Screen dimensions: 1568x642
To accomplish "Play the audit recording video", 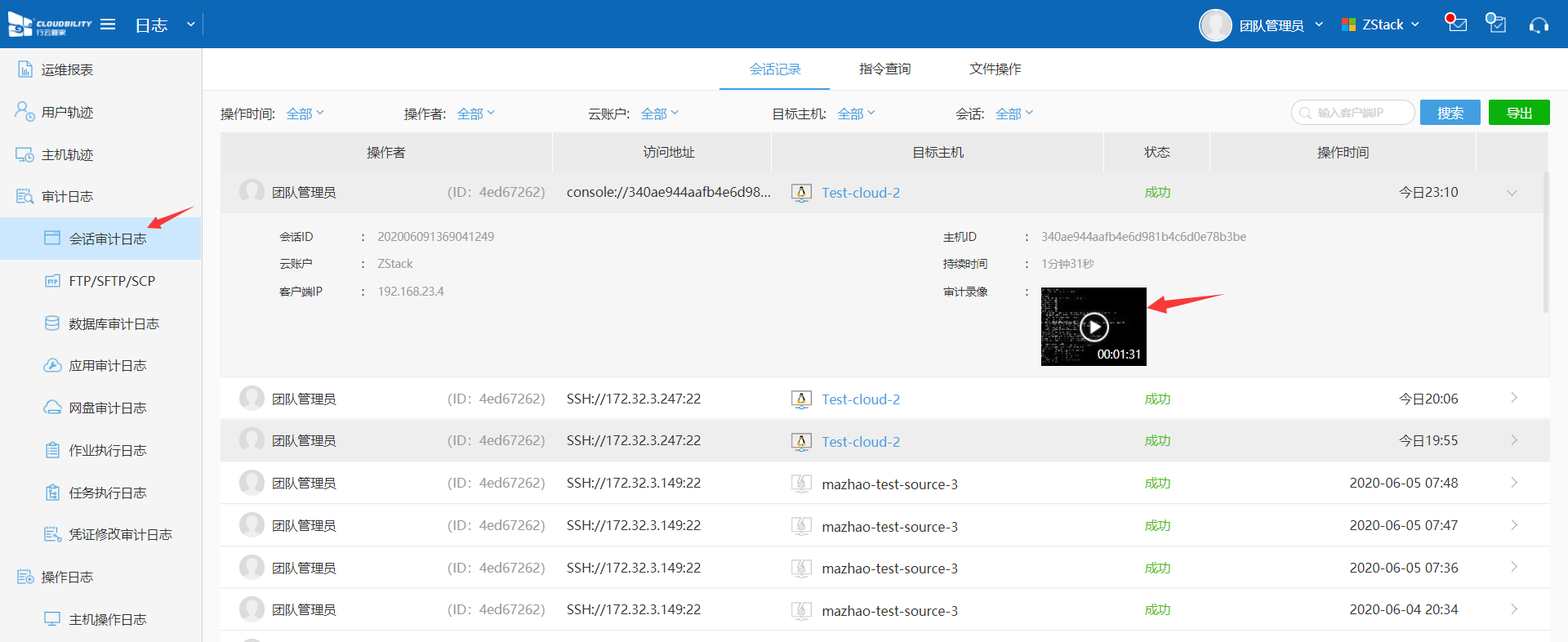I will point(1094,327).
